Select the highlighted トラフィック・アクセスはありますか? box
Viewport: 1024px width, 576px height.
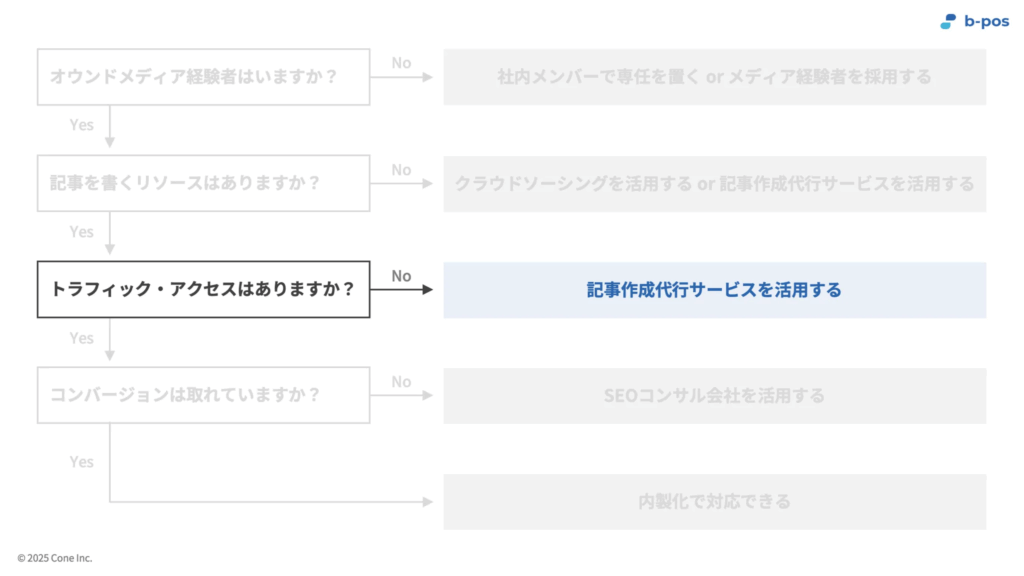coord(204,289)
